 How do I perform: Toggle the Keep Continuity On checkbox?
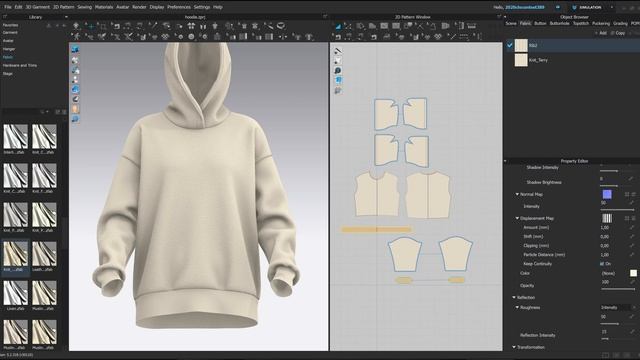(602, 264)
